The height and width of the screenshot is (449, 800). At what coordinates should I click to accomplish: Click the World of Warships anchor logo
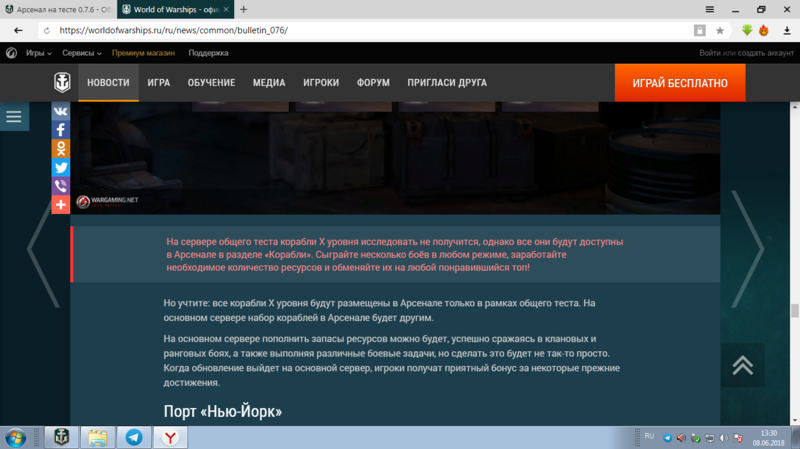pyautogui.click(x=62, y=82)
